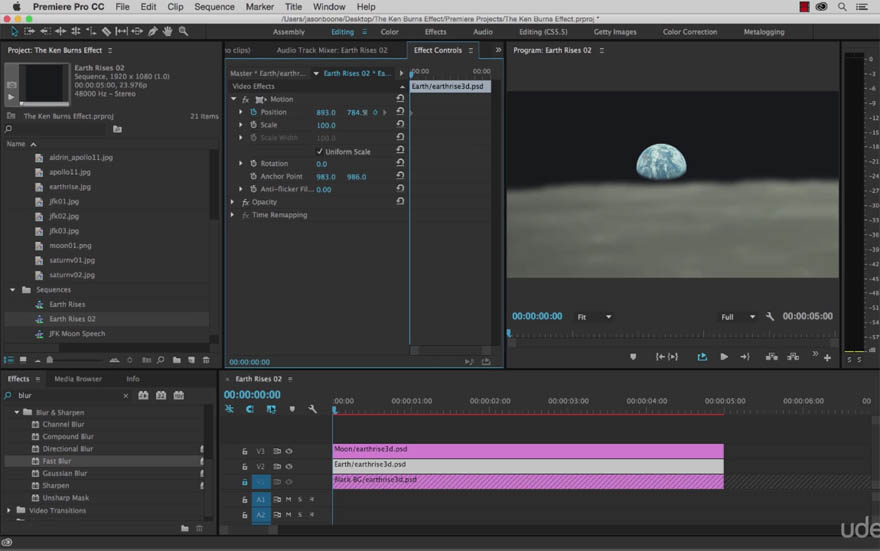Screen dimensions: 880x551
Task: Toggle V3 track output eye
Action: pyautogui.click(x=289, y=451)
